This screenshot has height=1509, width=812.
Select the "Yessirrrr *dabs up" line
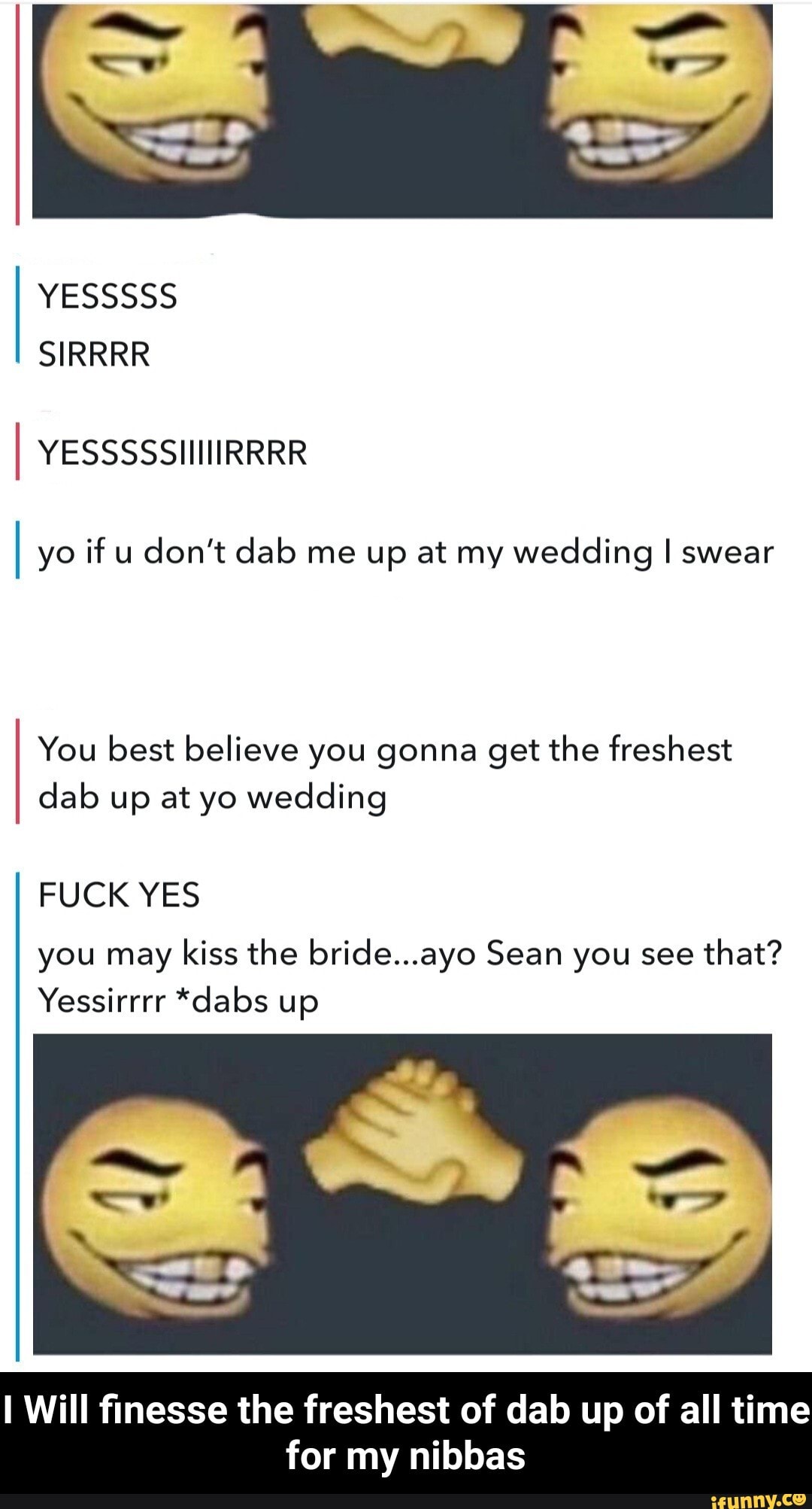click(x=178, y=1001)
